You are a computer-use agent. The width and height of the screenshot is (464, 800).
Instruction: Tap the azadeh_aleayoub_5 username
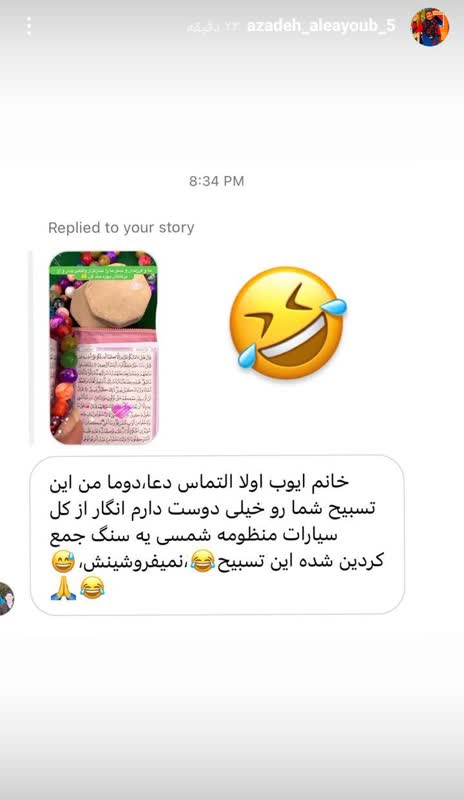321,26
